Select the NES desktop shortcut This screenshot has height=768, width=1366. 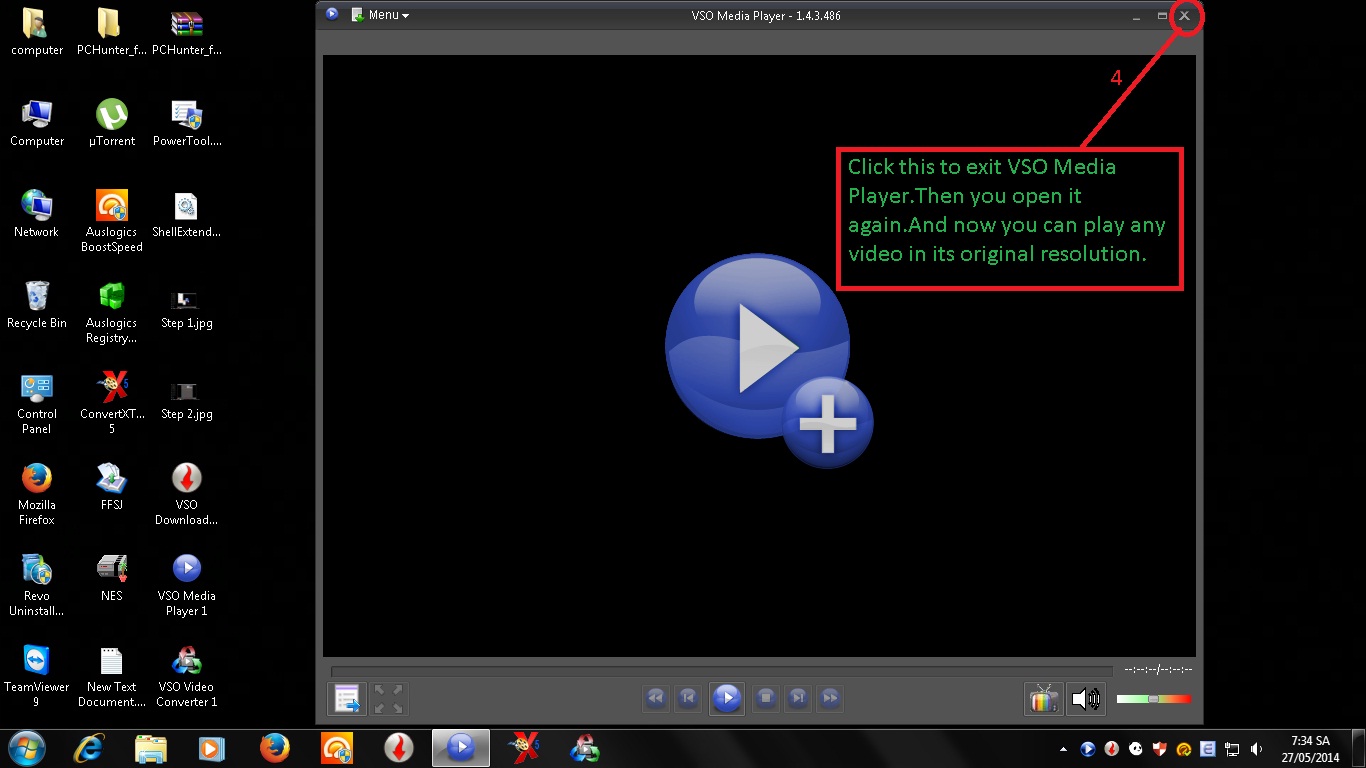click(111, 577)
